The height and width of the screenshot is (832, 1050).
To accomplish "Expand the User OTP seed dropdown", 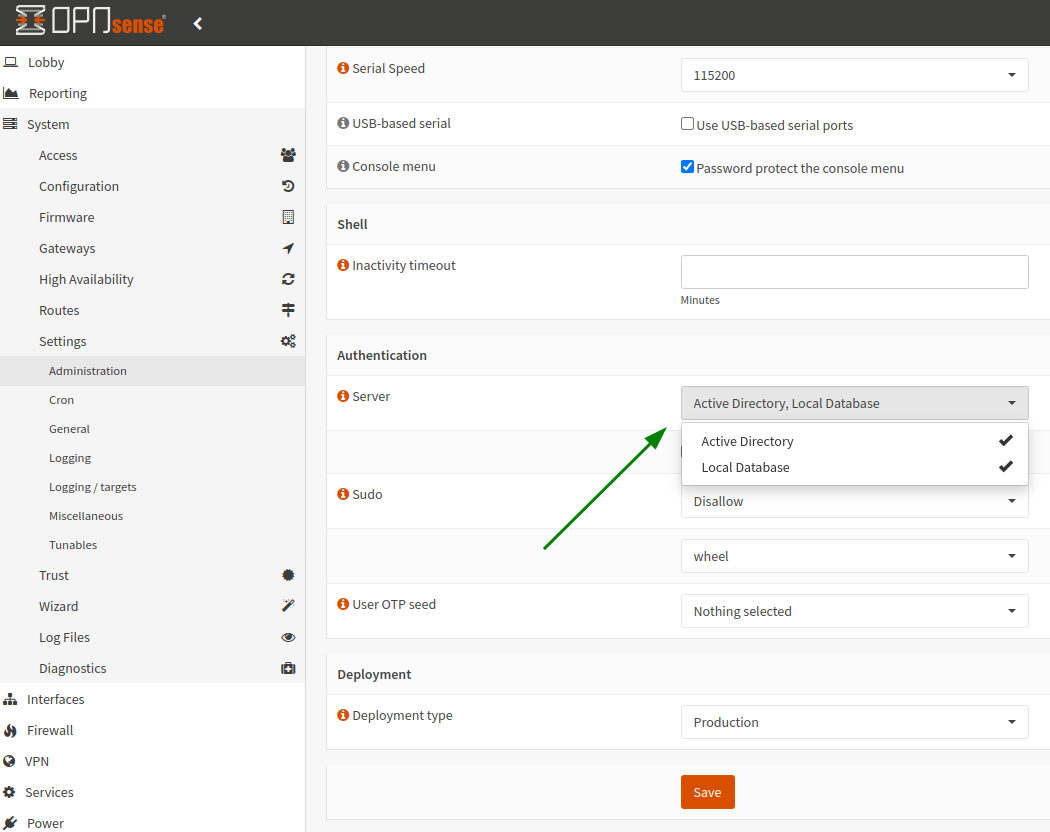I will [x=854, y=611].
